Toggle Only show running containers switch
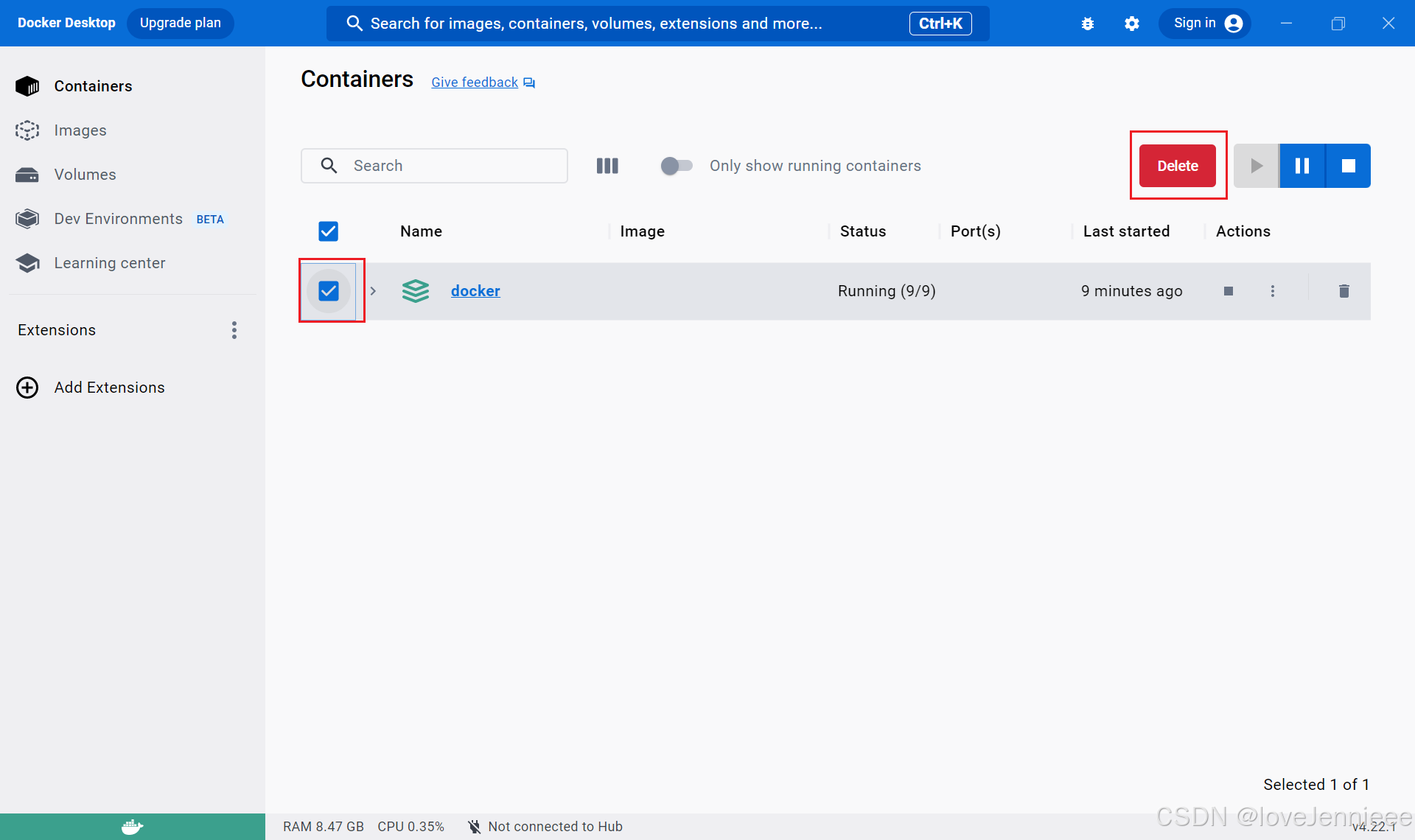 (677, 166)
